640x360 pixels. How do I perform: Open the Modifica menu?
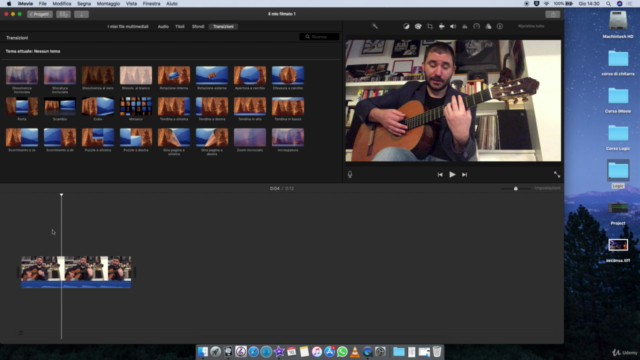[62, 4]
